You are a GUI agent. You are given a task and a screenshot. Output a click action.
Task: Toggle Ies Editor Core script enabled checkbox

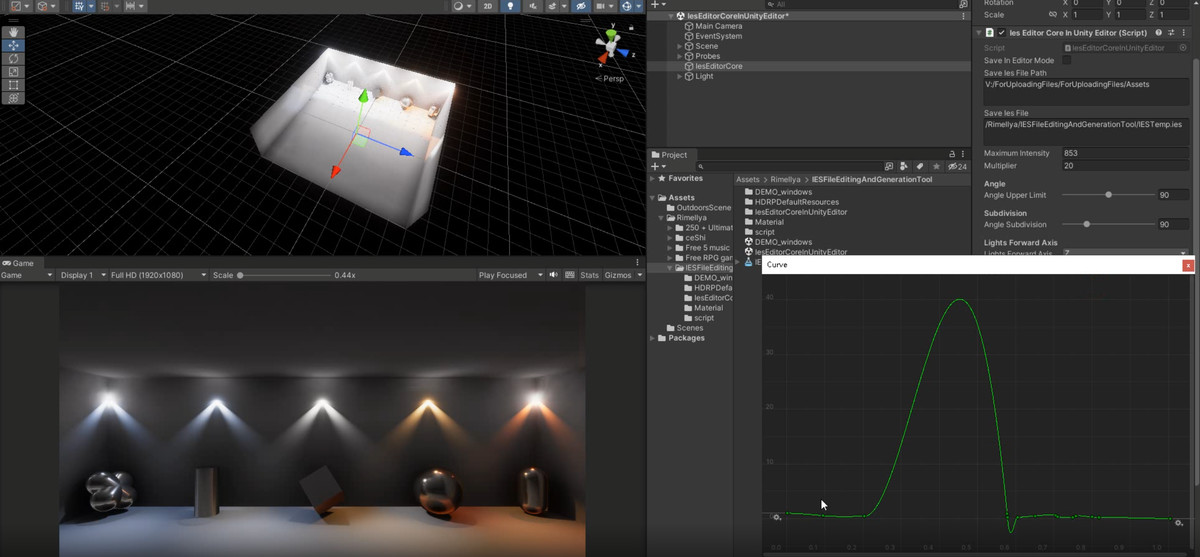(1002, 33)
